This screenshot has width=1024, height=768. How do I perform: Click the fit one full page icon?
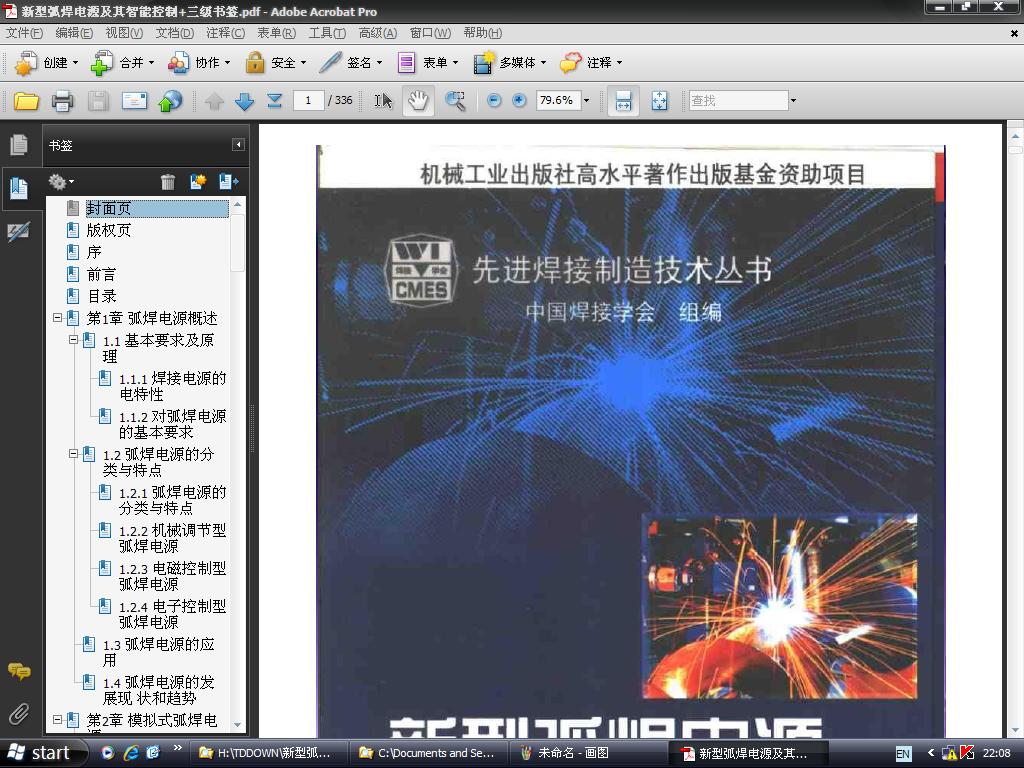(660, 101)
